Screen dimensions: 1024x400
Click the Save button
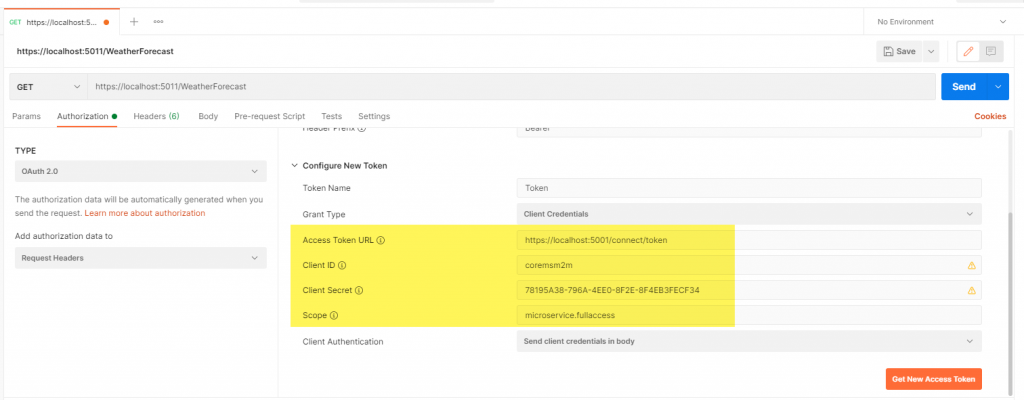[x=899, y=51]
